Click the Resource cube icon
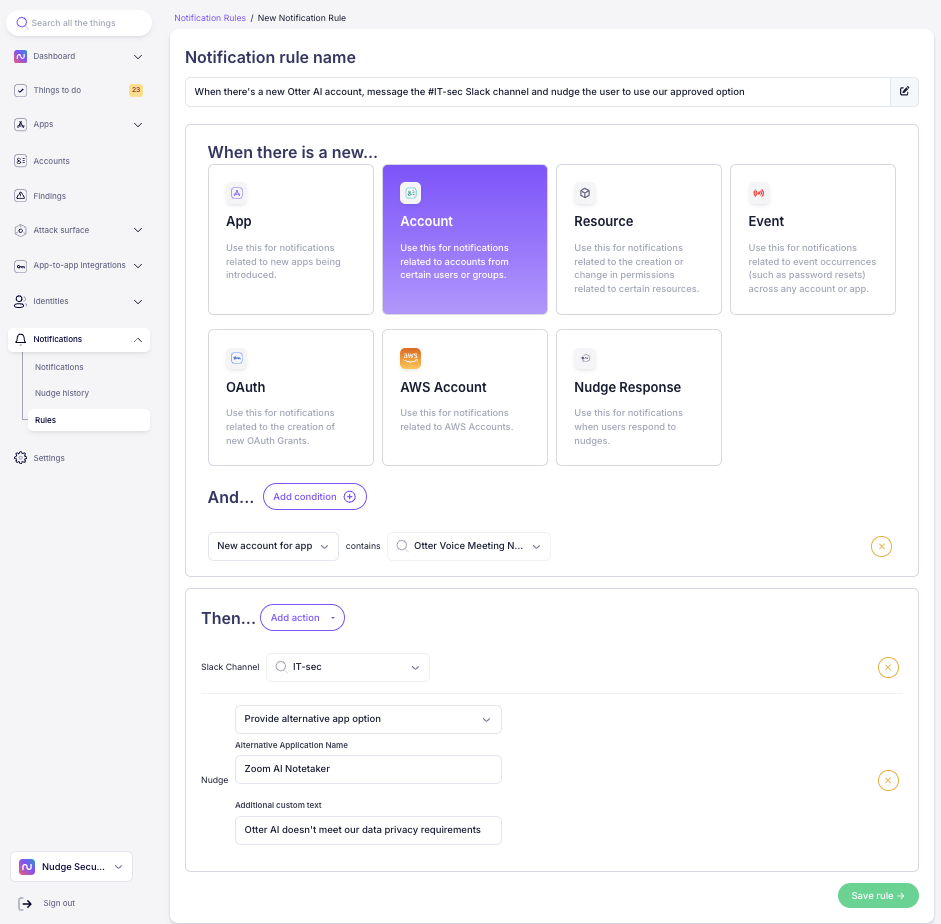 585,193
